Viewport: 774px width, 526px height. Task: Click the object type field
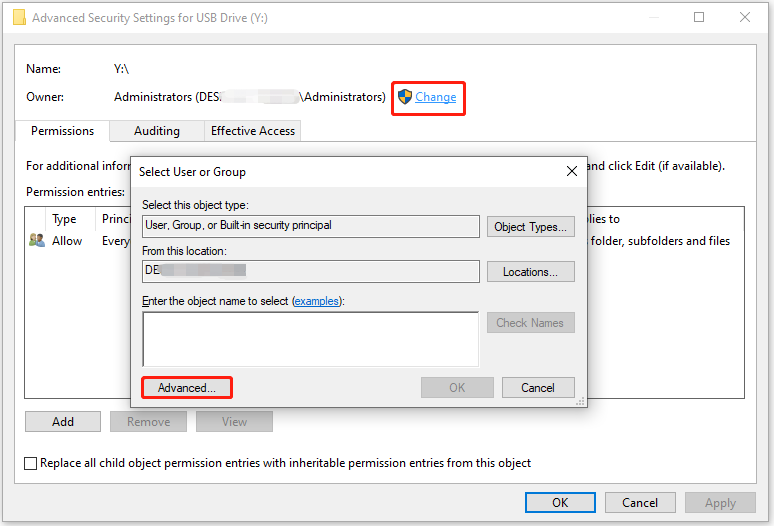click(310, 226)
